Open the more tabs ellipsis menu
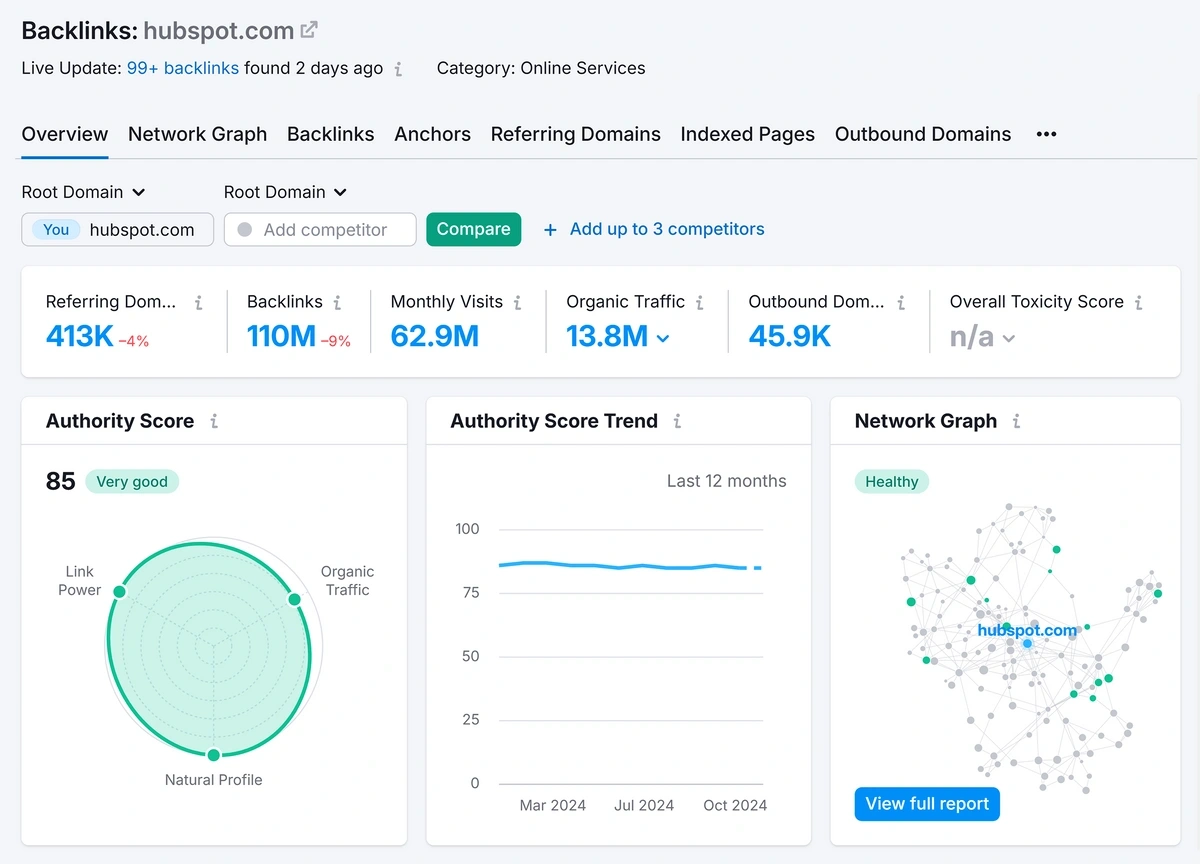Viewport: 1200px width, 864px height. click(1046, 134)
